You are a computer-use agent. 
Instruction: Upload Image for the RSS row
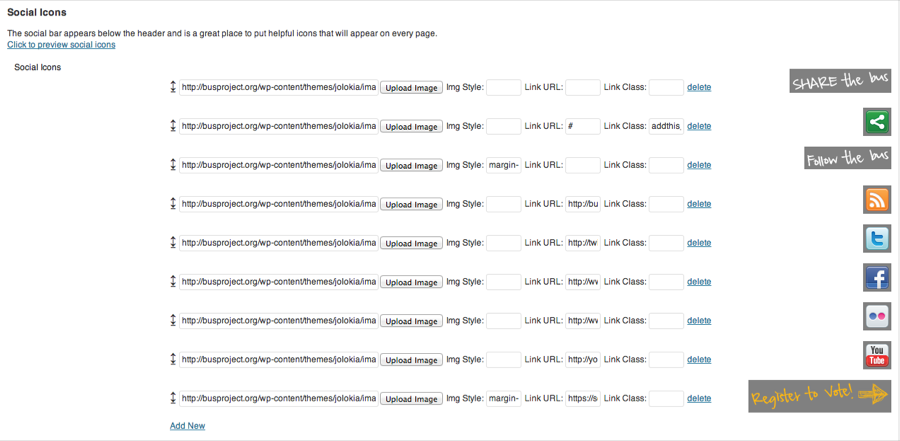click(x=412, y=204)
